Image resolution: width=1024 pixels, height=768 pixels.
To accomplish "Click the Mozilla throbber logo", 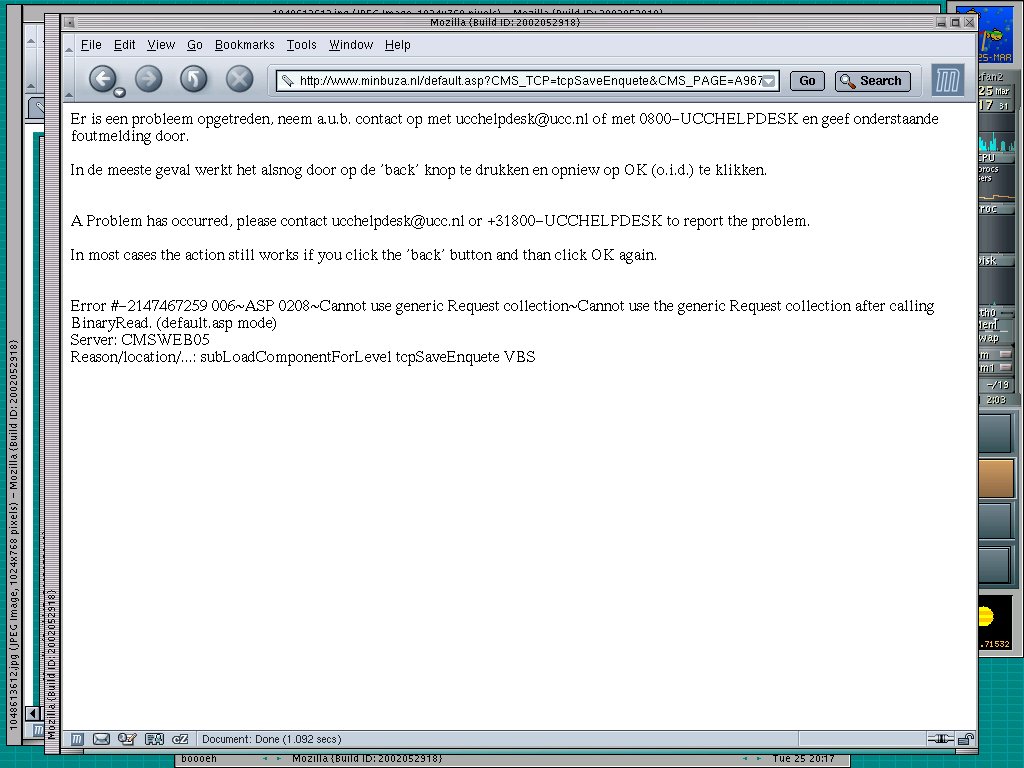I will pyautogui.click(x=948, y=81).
